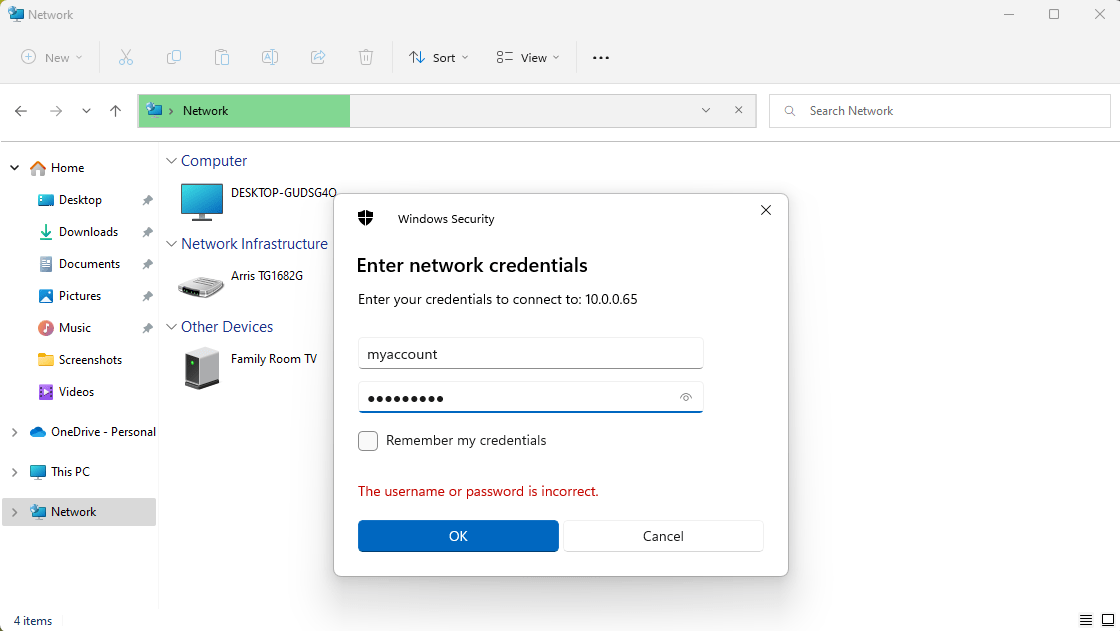The width and height of the screenshot is (1120, 631).
Task: Expand the Network tree node
Action: (x=14, y=512)
